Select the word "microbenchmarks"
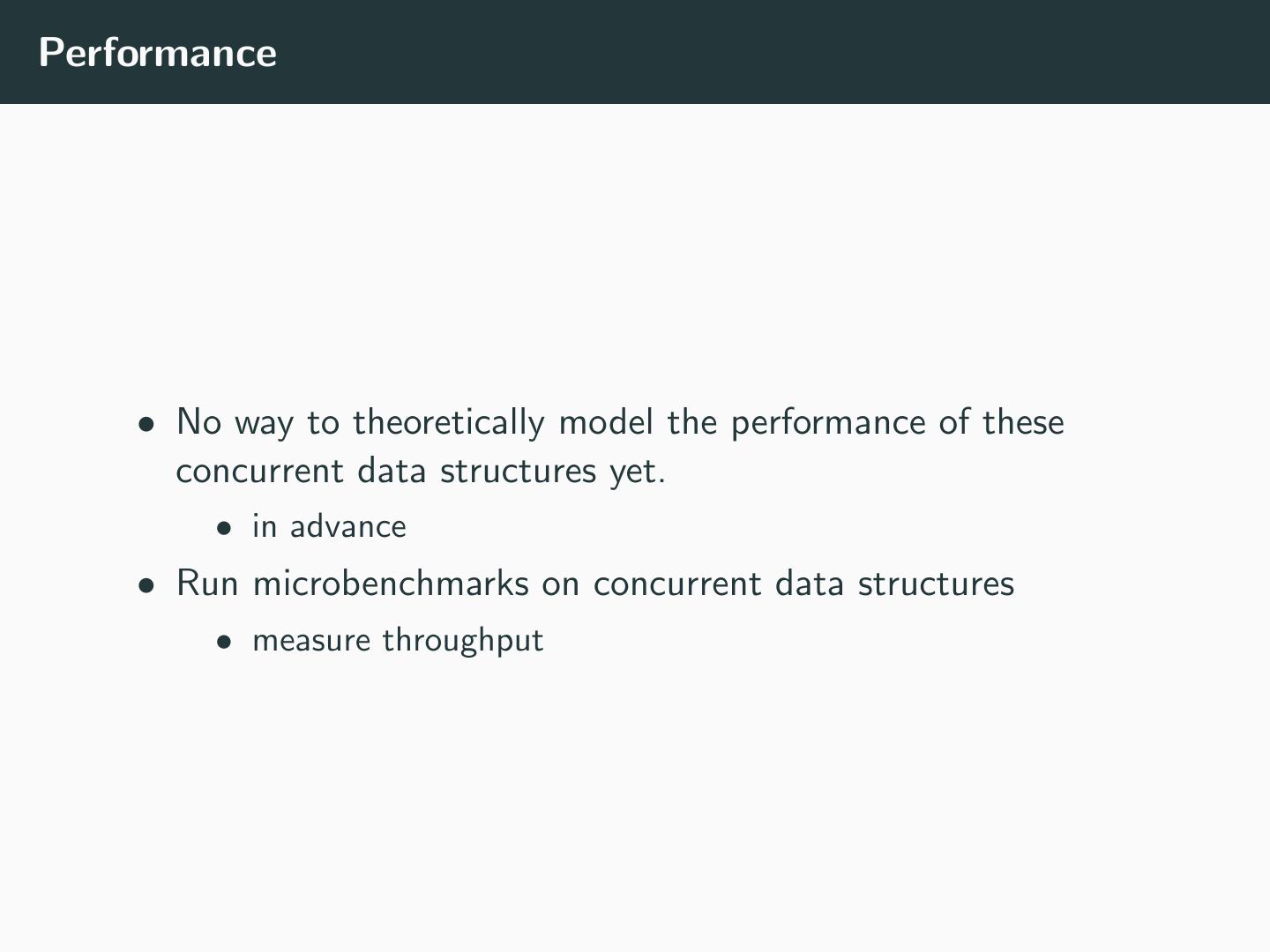The height and width of the screenshot is (952, 1270). pyautogui.click(x=390, y=584)
